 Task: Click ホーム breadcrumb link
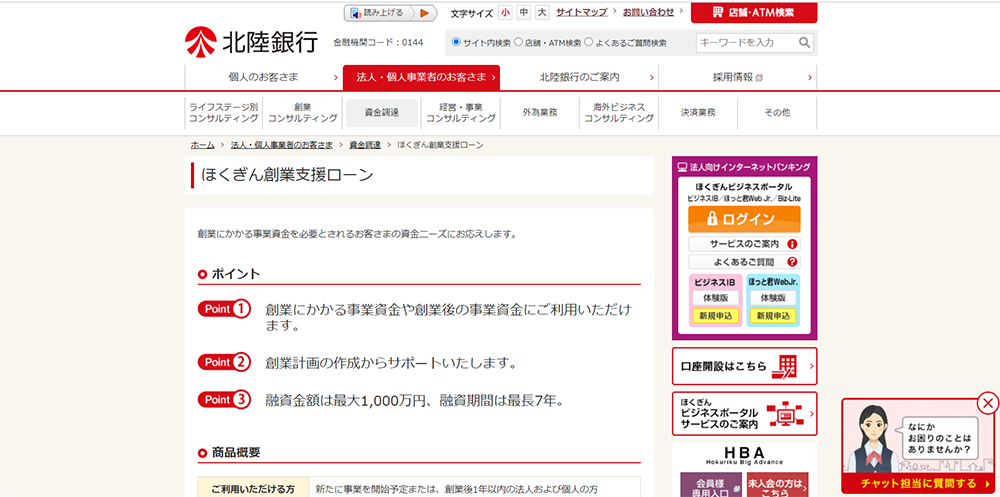[202, 145]
